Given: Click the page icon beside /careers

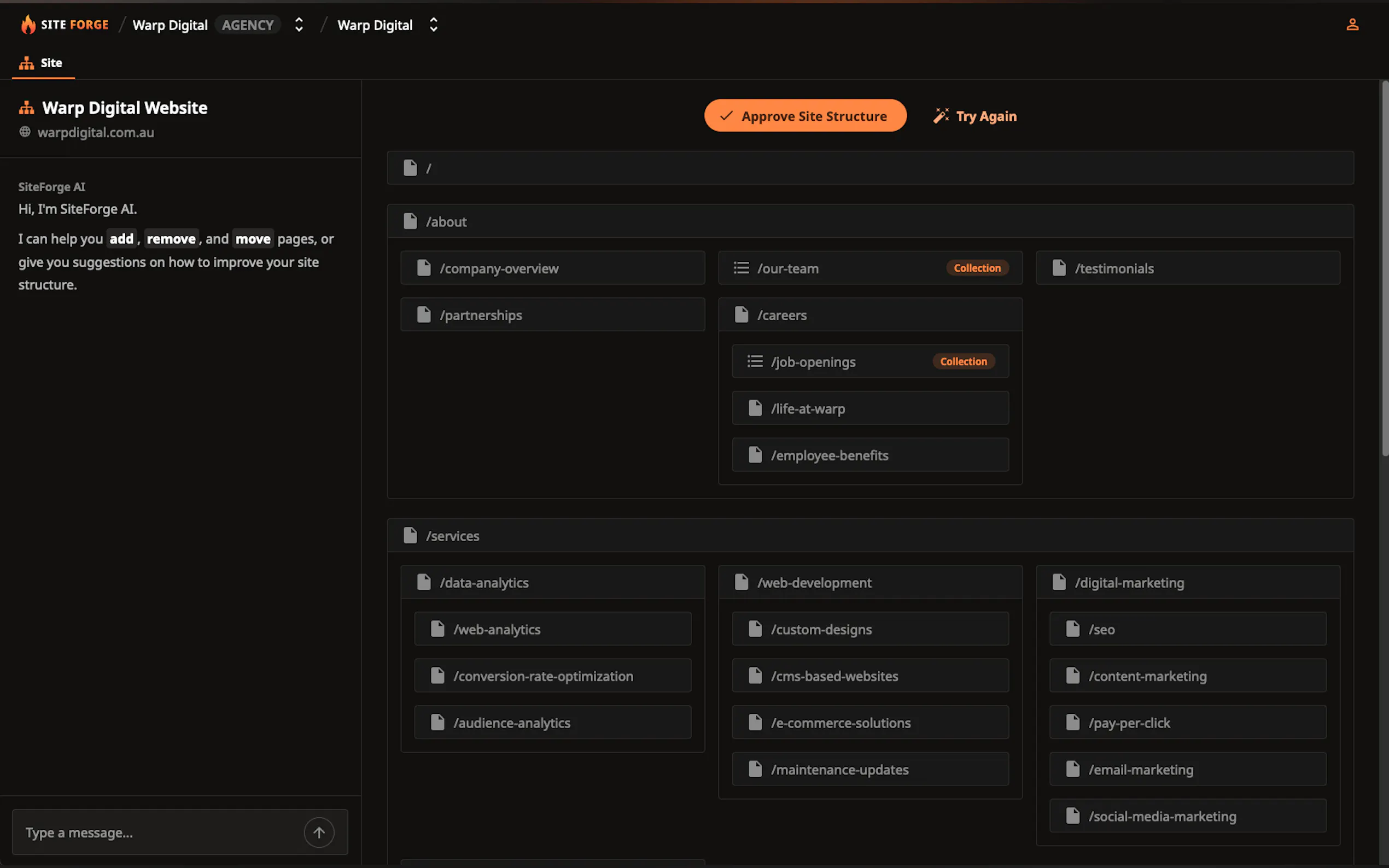Looking at the screenshot, I should [x=742, y=315].
